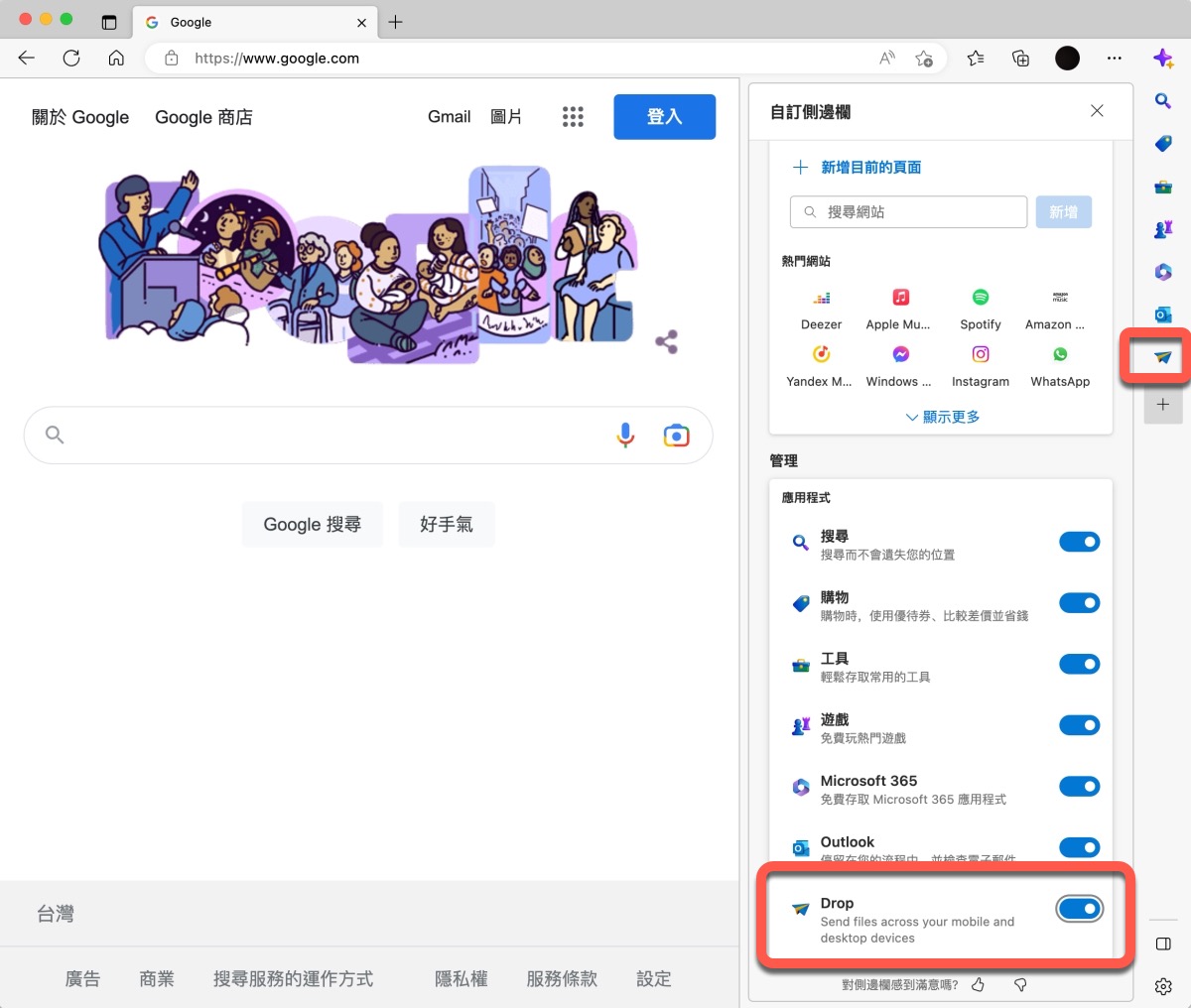Open the Microsoft 365 icon in the sidebar
The image size is (1191, 1008).
coord(1163,272)
